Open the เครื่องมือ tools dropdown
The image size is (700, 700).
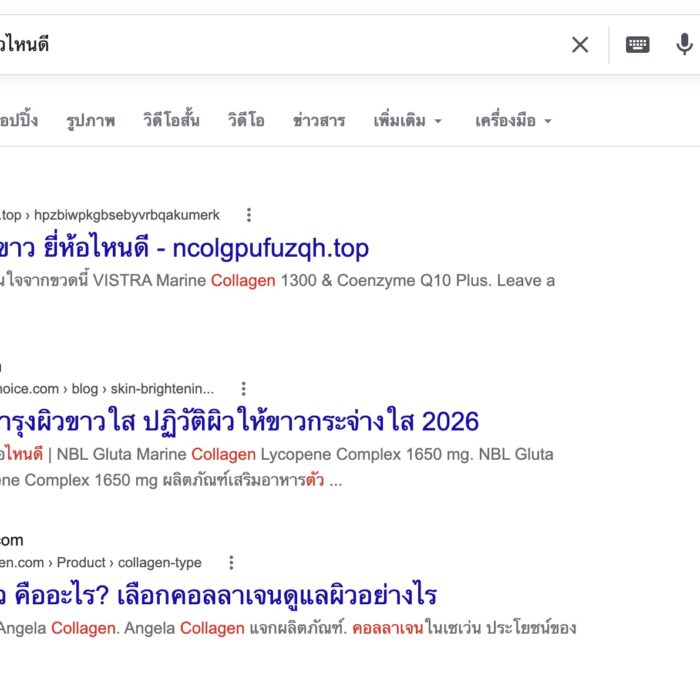(513, 121)
